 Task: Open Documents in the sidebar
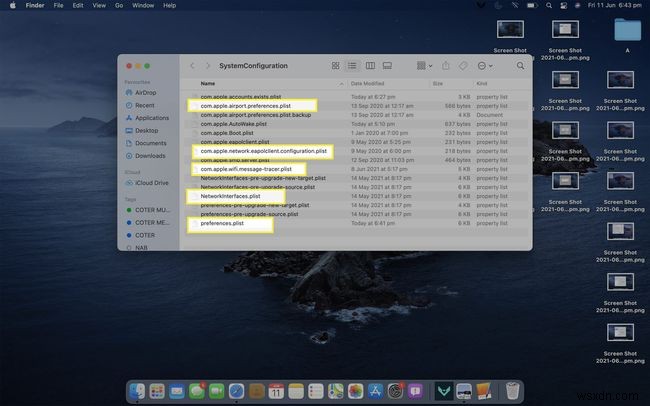pyautogui.click(x=146, y=143)
